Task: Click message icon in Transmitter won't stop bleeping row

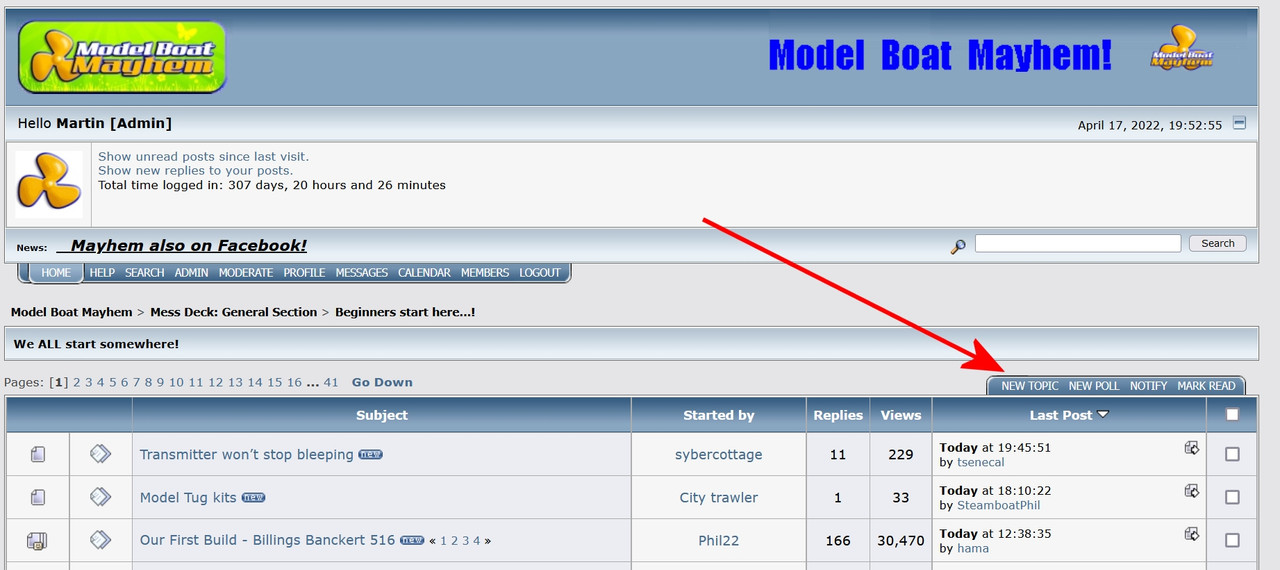Action: pyautogui.click(x=100, y=454)
